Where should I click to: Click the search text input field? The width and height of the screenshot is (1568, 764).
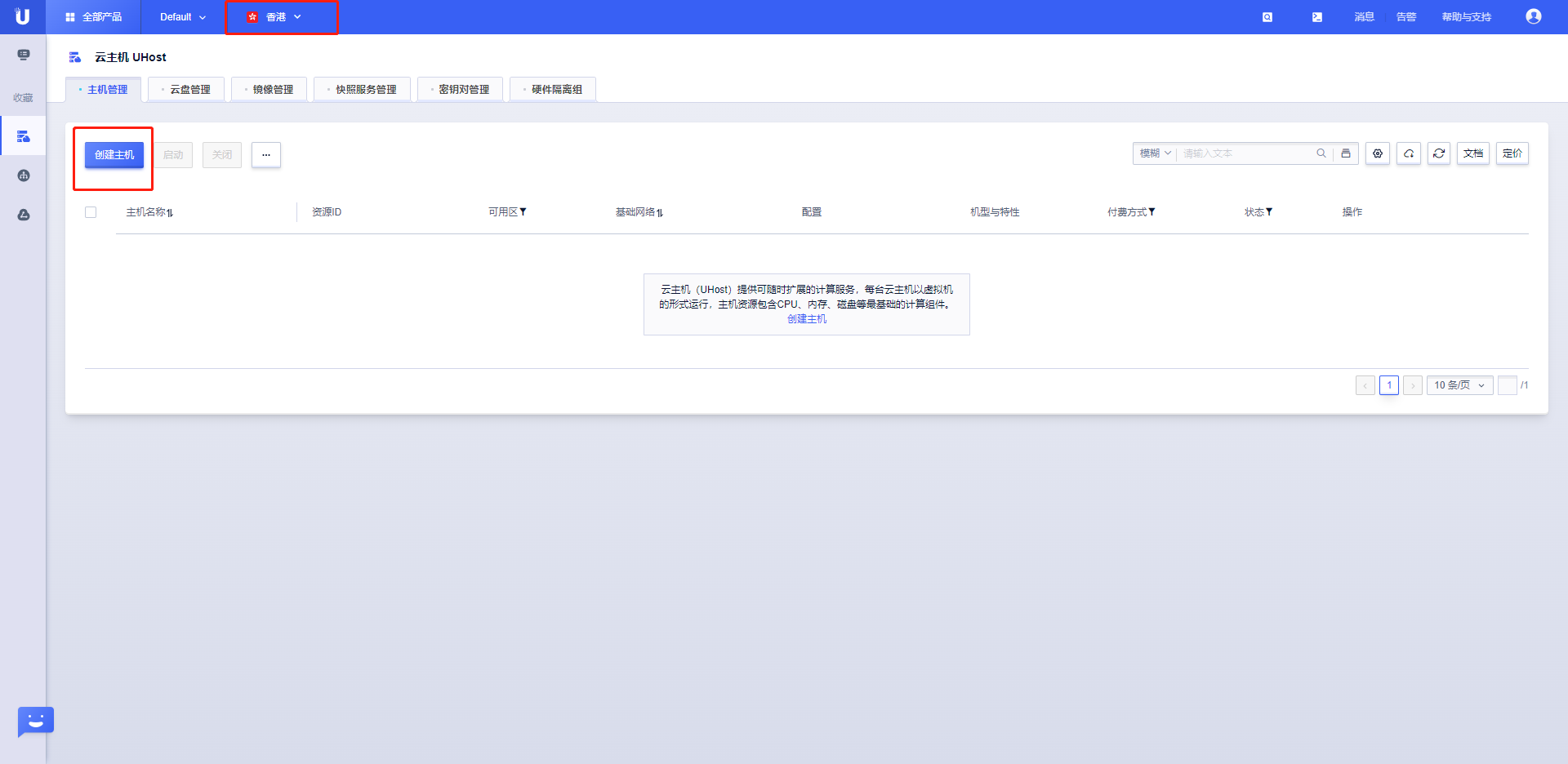click(x=1245, y=153)
